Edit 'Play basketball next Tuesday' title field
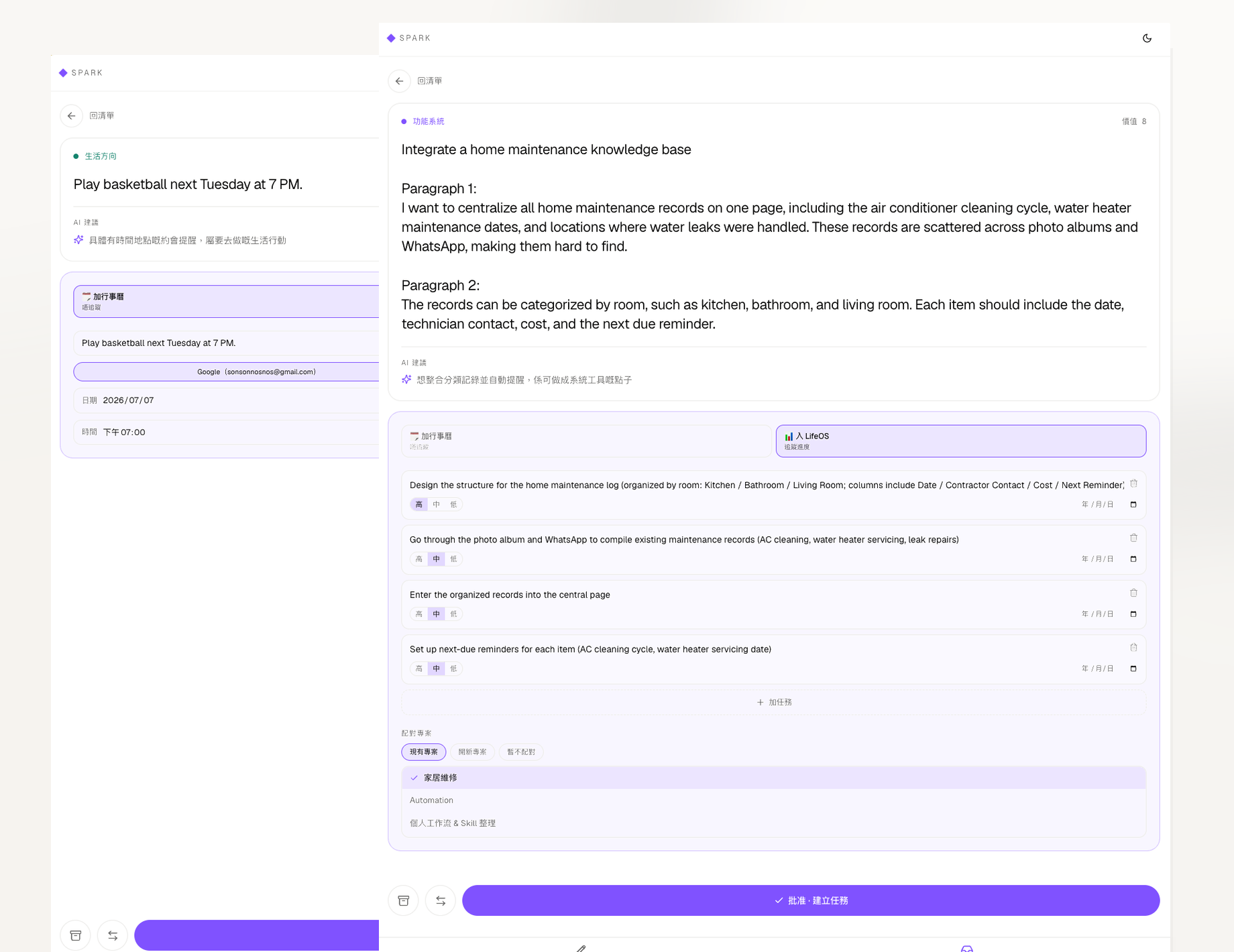The height and width of the screenshot is (952, 1234). [x=226, y=343]
